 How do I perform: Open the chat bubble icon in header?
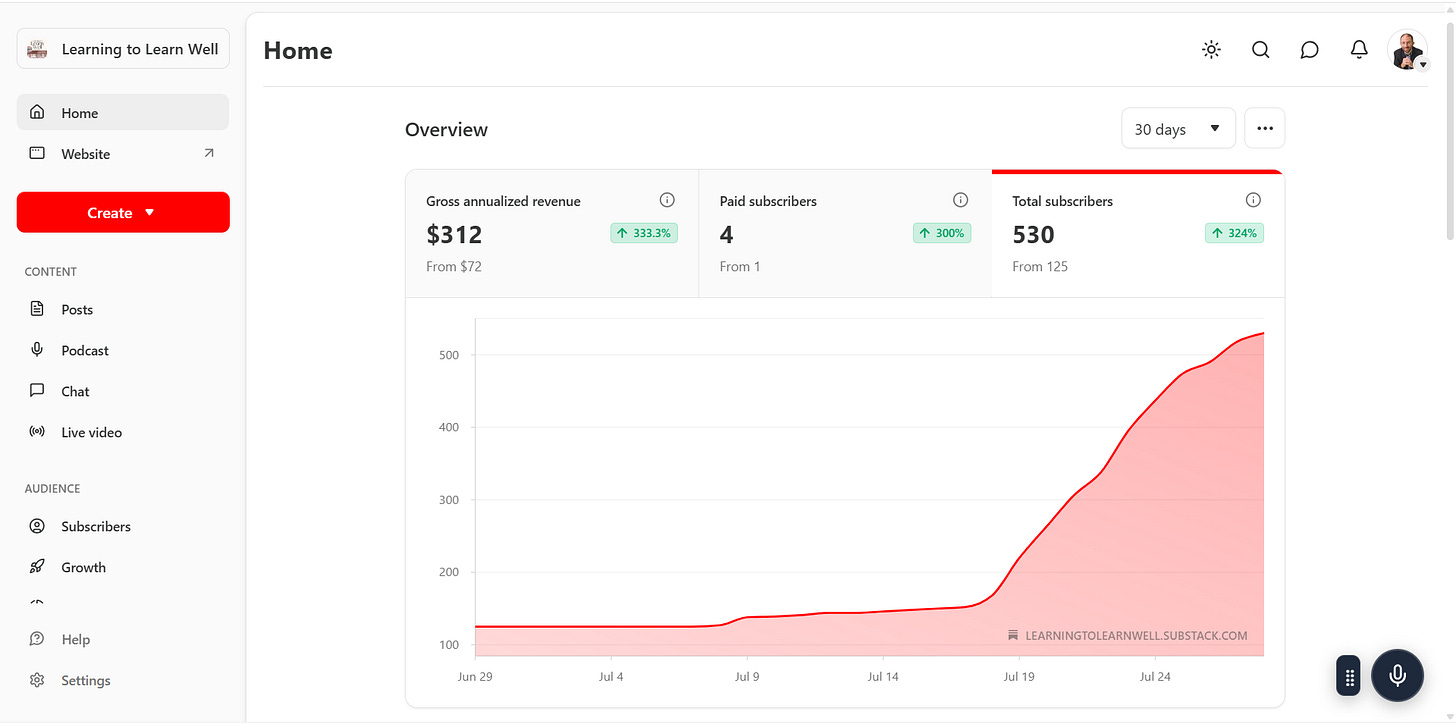tap(1309, 50)
